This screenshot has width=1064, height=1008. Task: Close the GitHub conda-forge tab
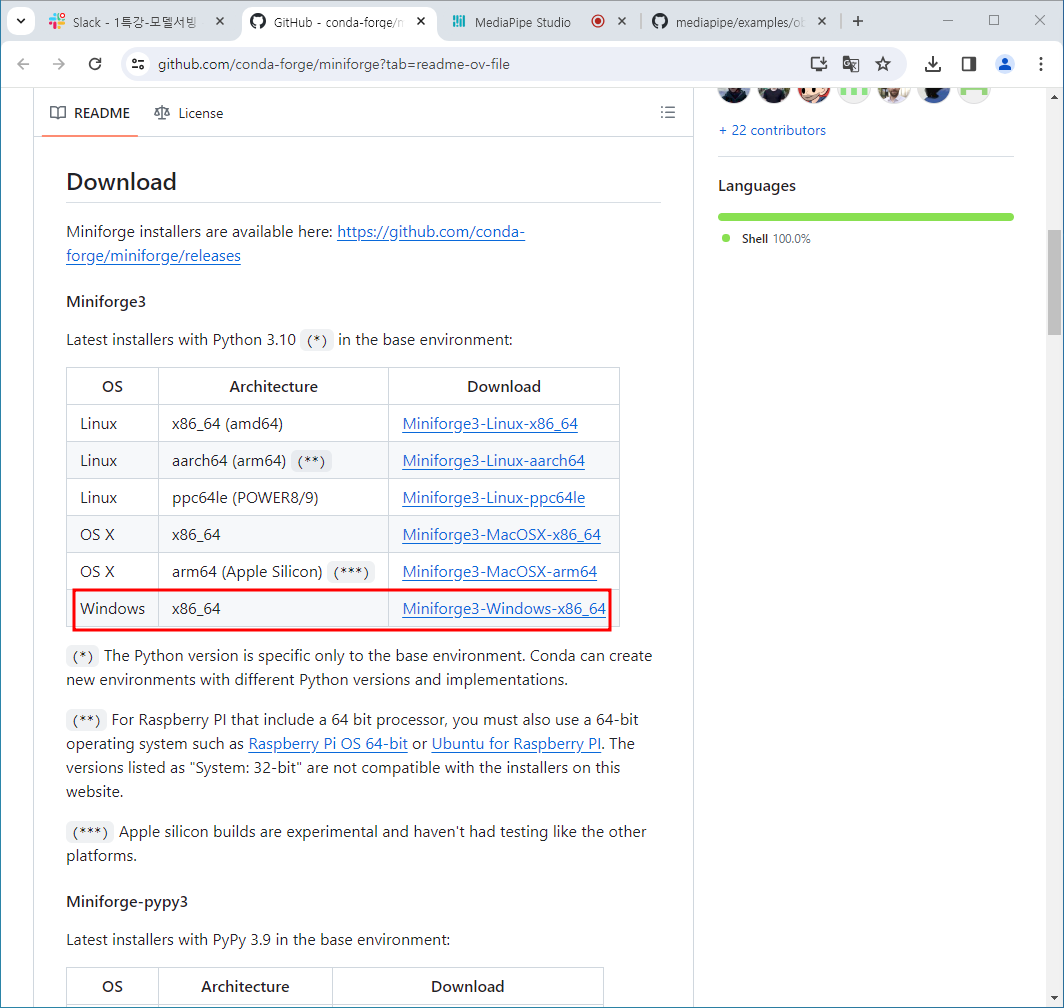[x=421, y=22]
